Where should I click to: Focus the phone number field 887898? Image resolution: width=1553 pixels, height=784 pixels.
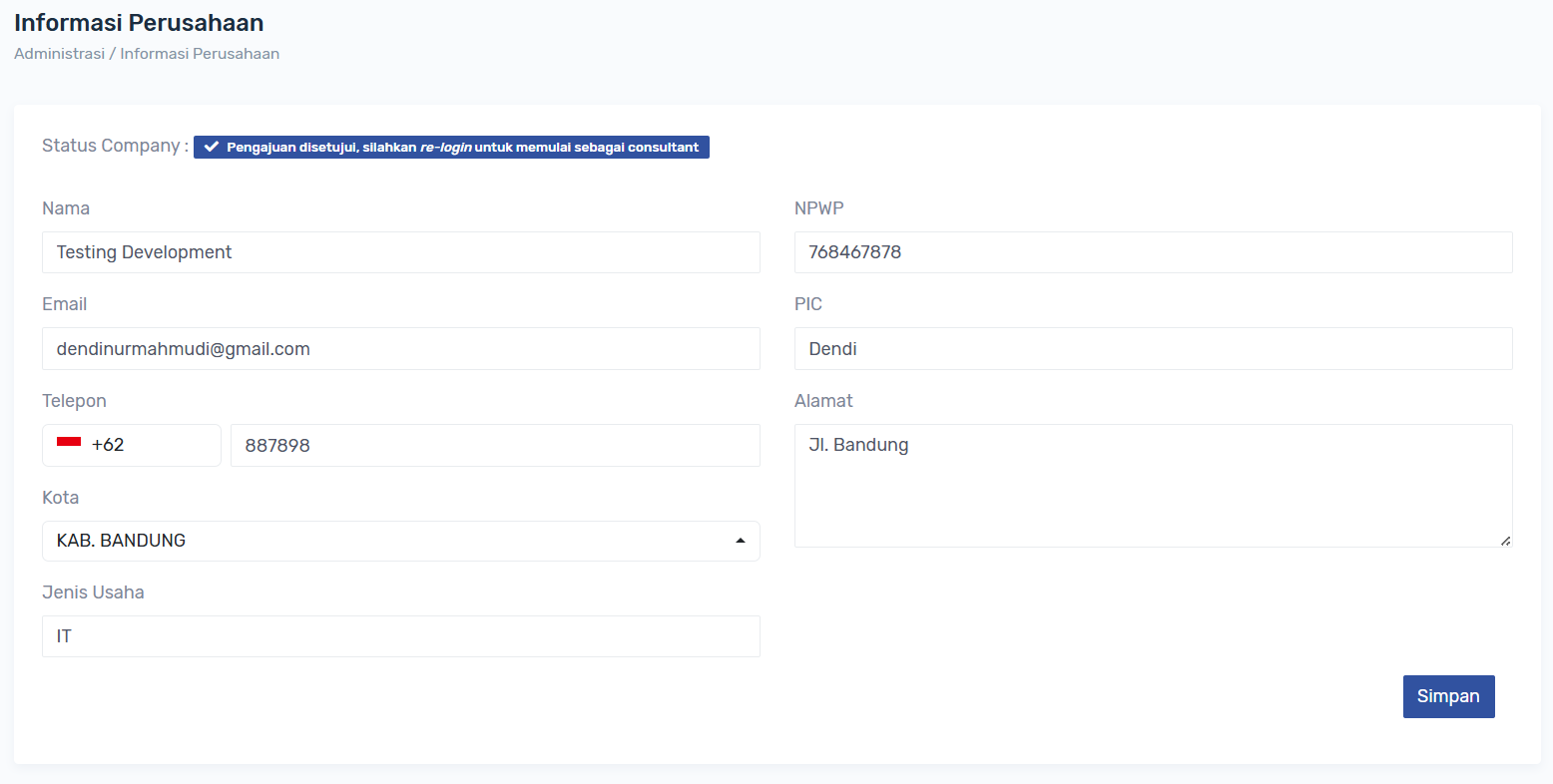[x=494, y=446]
